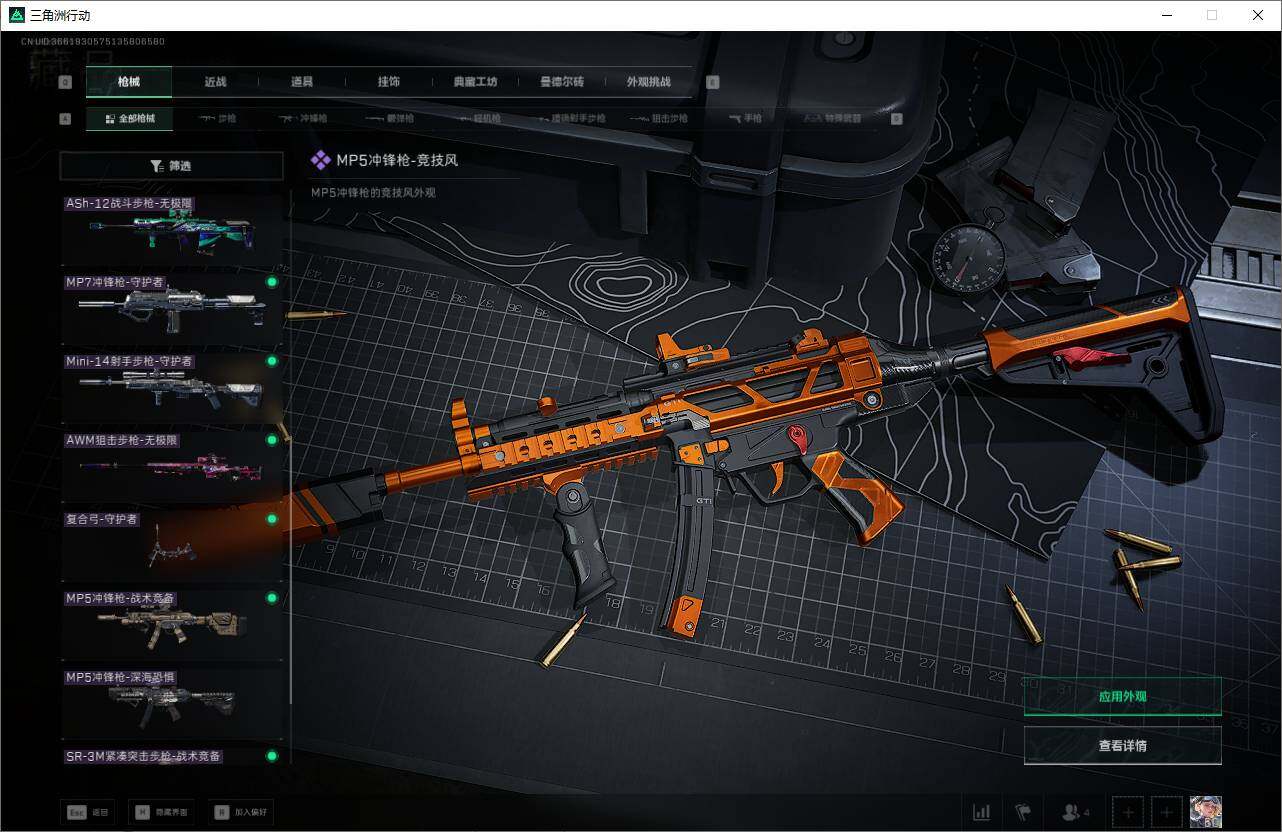Open the 筛选 filter dropdown
The image size is (1282, 832).
(x=171, y=166)
